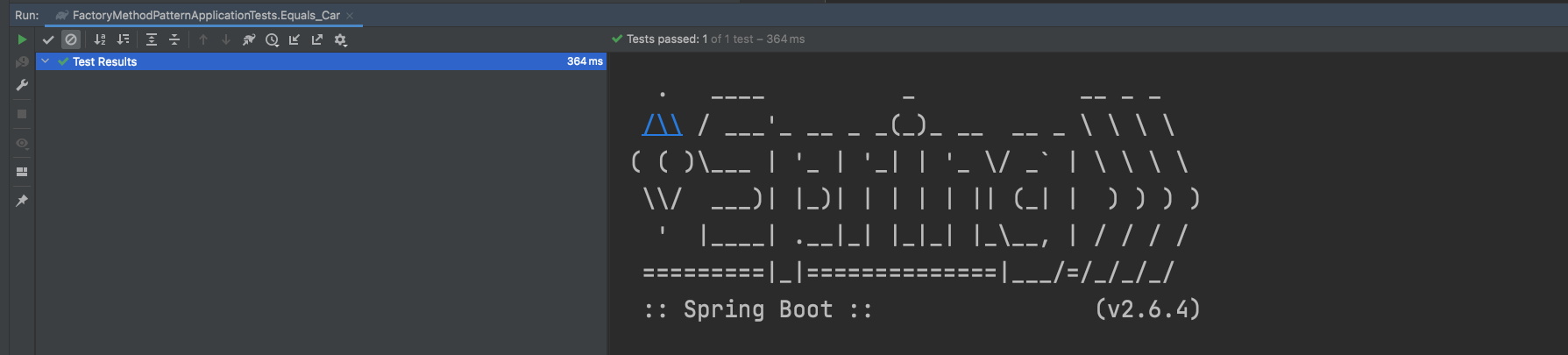Expand all test nodes
The width and height of the screenshot is (1568, 355).
coord(152,39)
